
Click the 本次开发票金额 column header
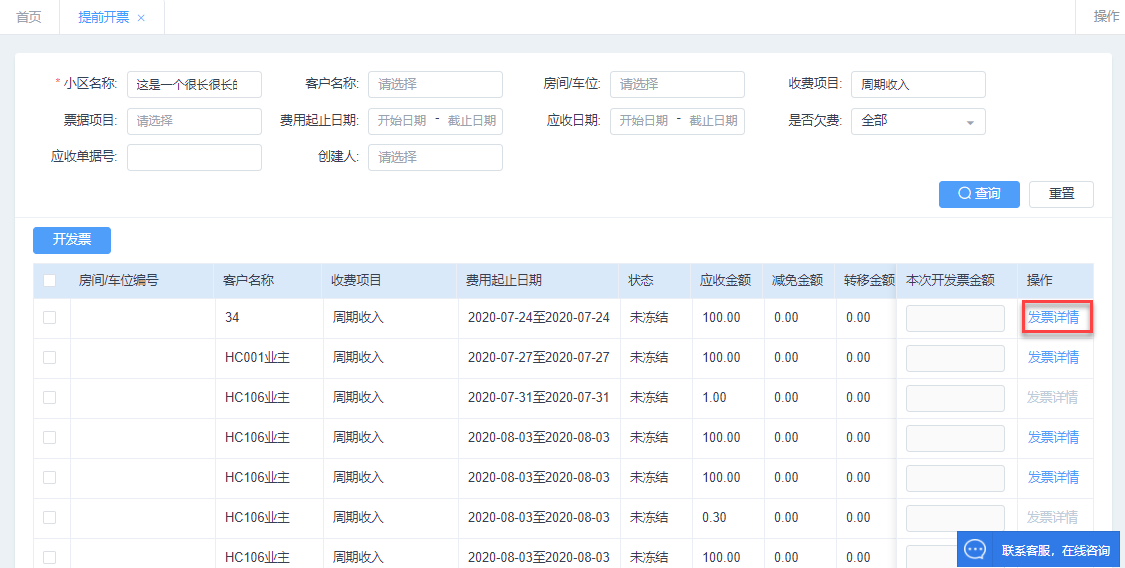[951, 280]
